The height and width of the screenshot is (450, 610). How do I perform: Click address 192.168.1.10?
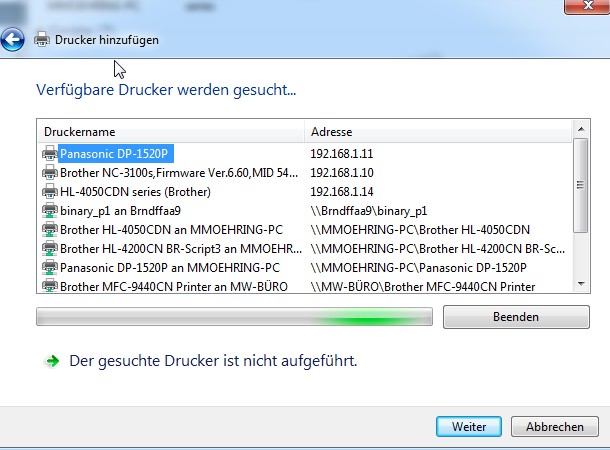[x=342, y=172]
